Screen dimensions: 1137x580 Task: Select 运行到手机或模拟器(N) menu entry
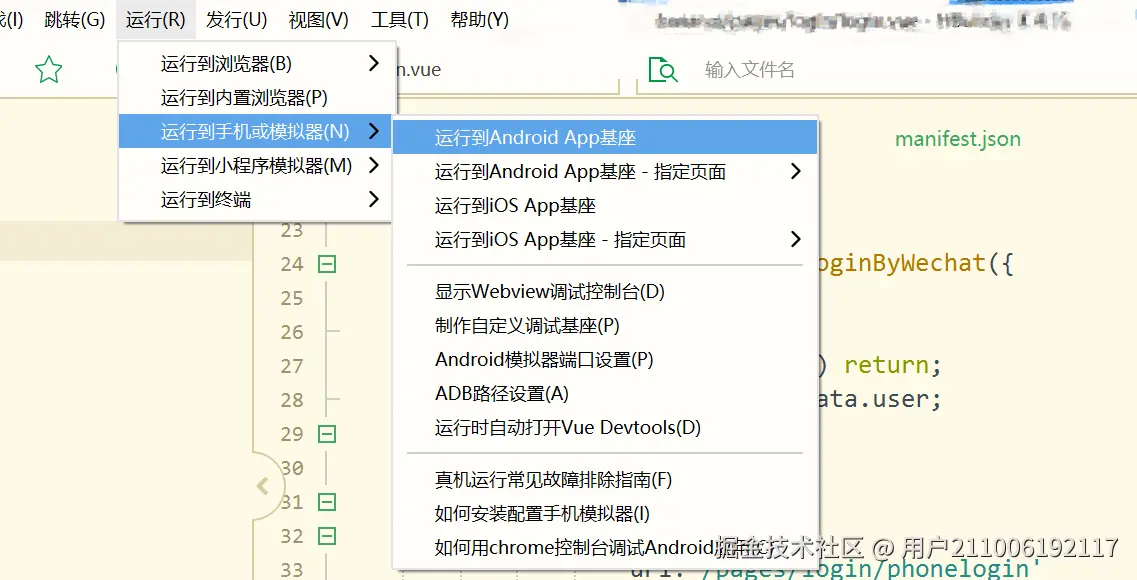pyautogui.click(x=255, y=131)
